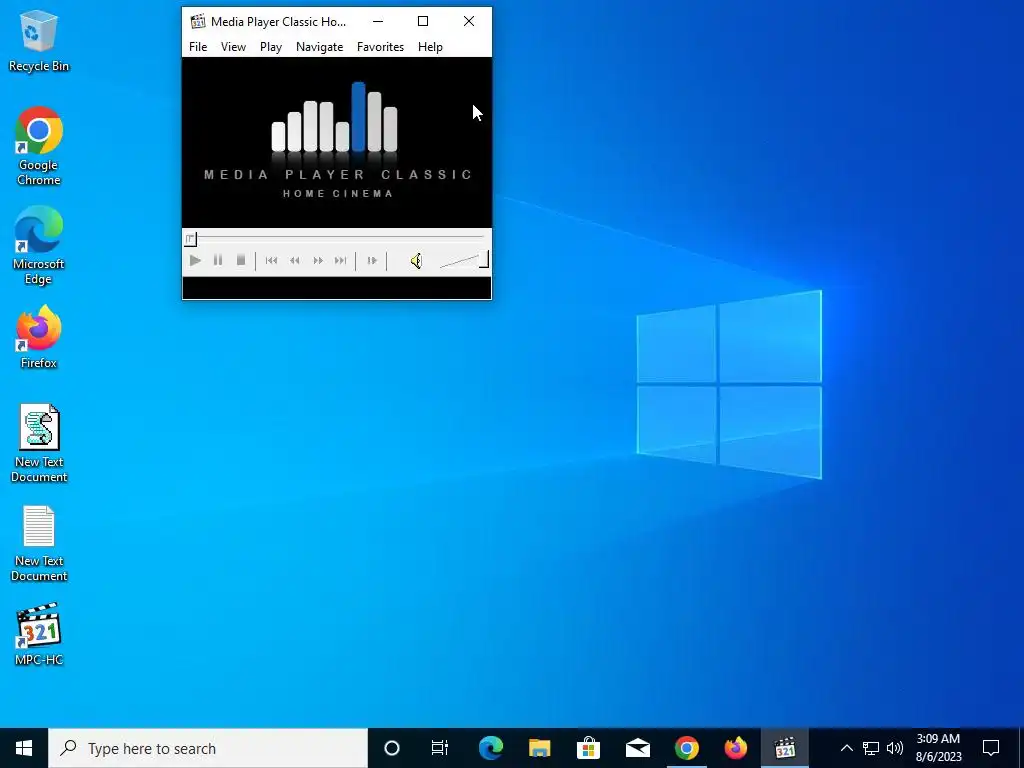This screenshot has width=1024, height=768.
Task: Open File Explorer from the taskbar
Action: [x=539, y=748]
